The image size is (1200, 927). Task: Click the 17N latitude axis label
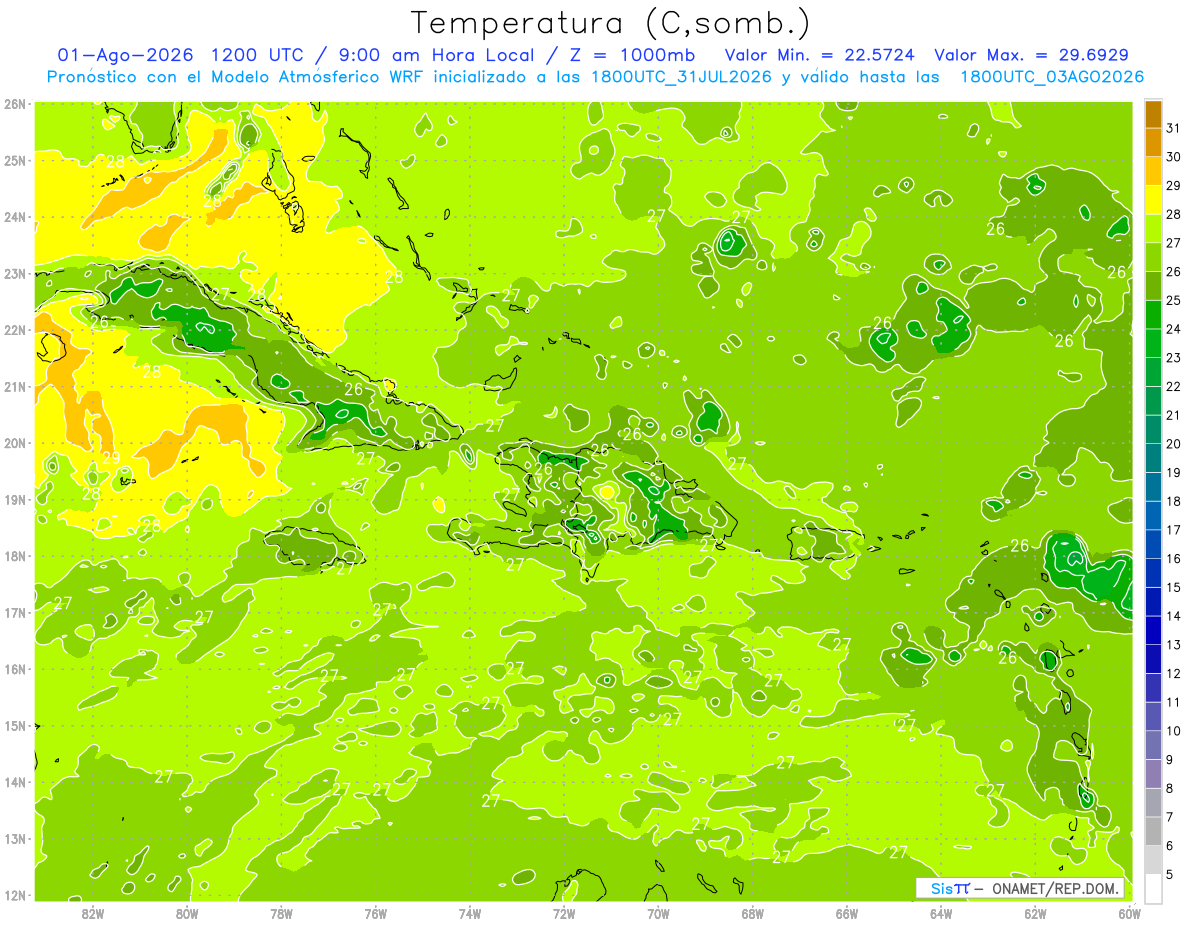coord(15,612)
